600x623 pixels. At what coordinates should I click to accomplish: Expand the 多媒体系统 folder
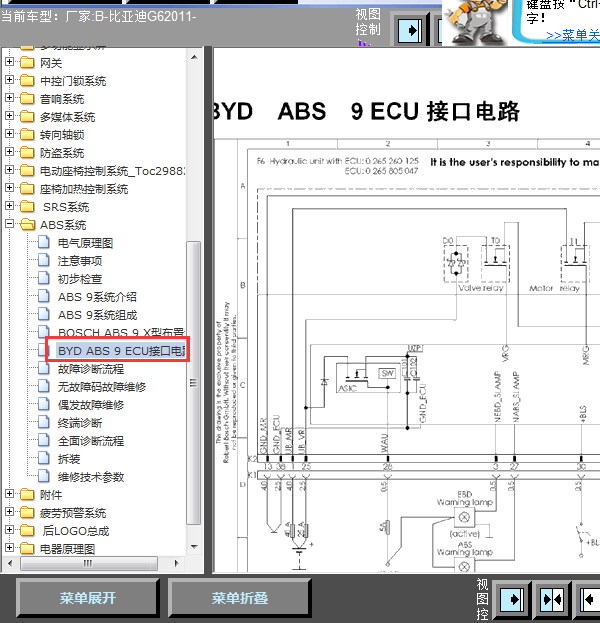(10, 116)
